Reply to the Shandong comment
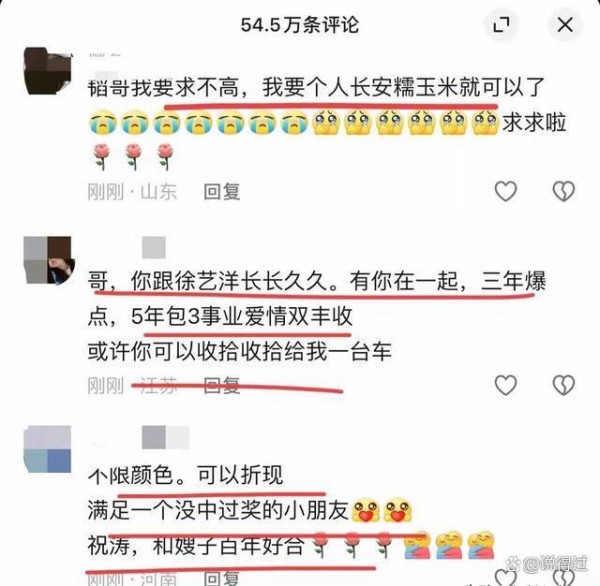The image size is (600, 586). (222, 192)
